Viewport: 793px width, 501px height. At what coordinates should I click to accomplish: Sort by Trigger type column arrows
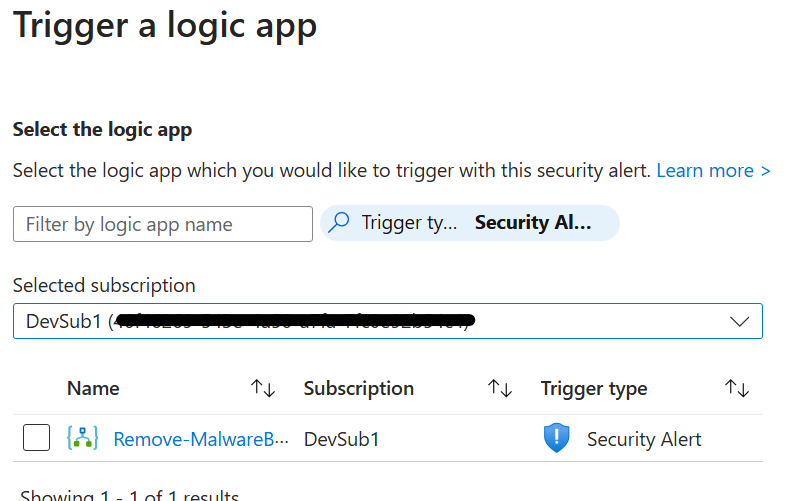coord(737,388)
